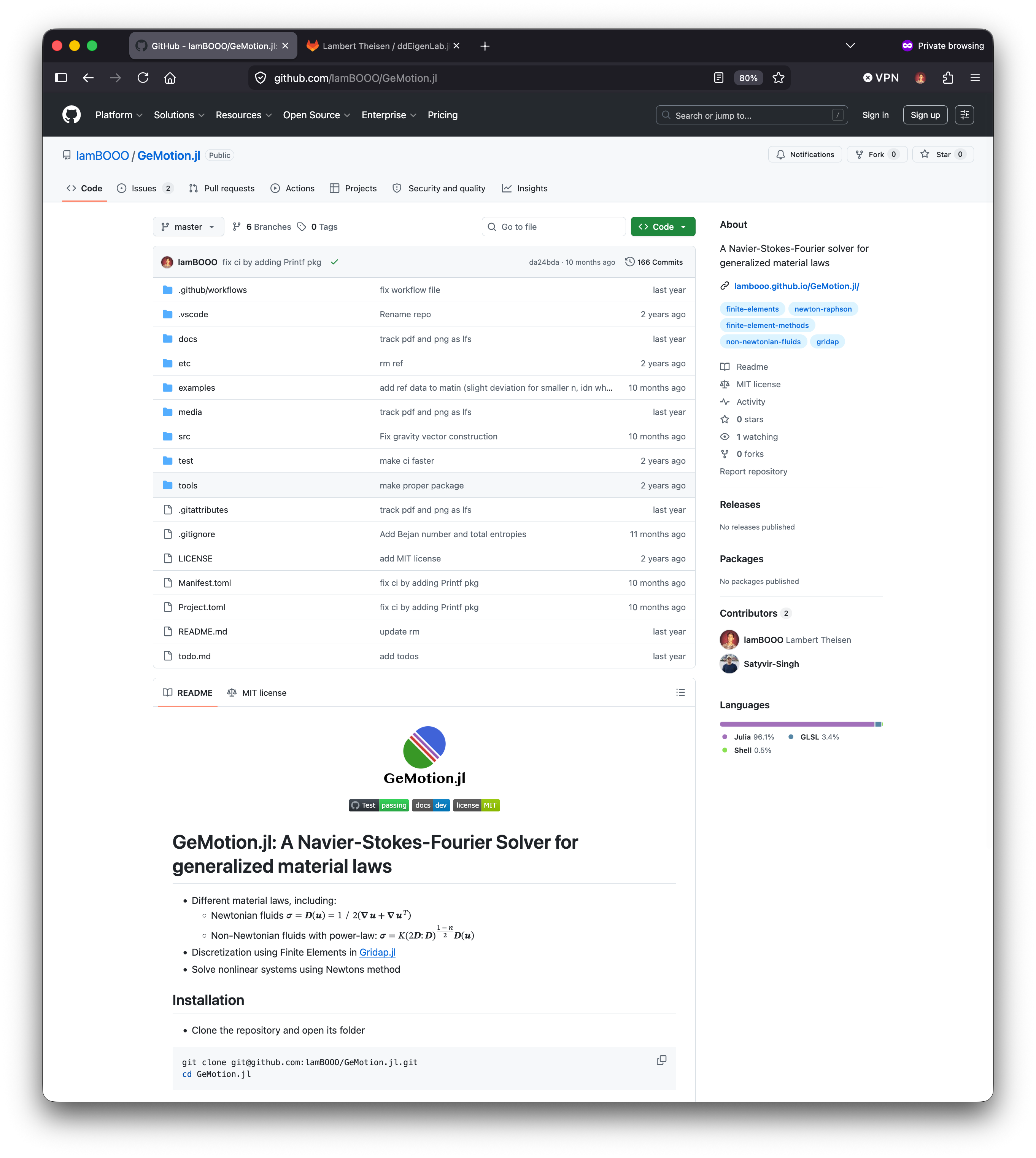
Task: Bookmark this page with the star icon
Action: point(778,78)
